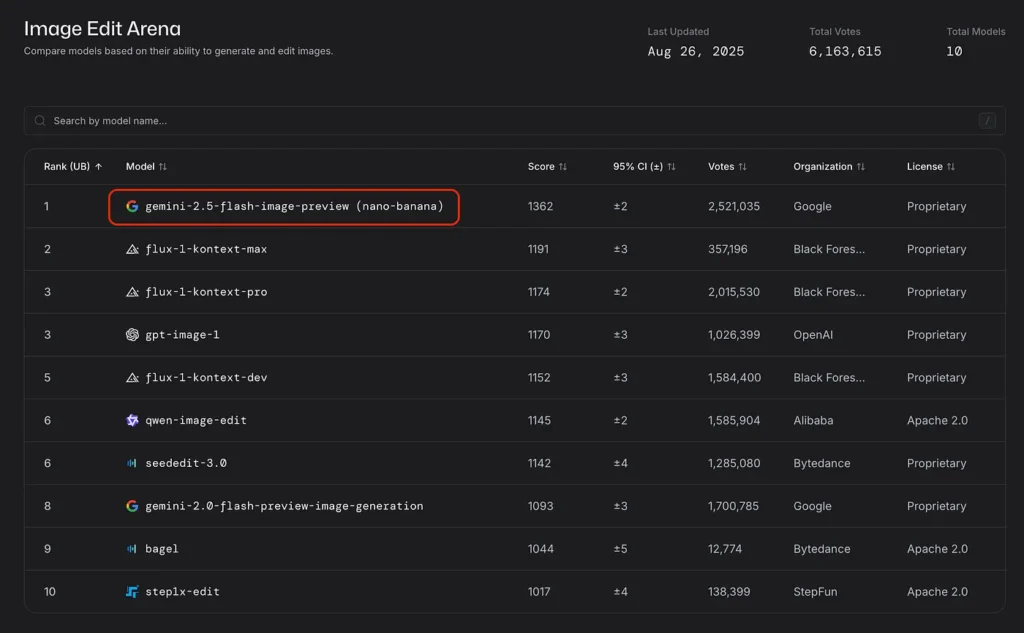This screenshot has width=1024, height=633.
Task: Select score 1152 cell
Action: click(539, 378)
